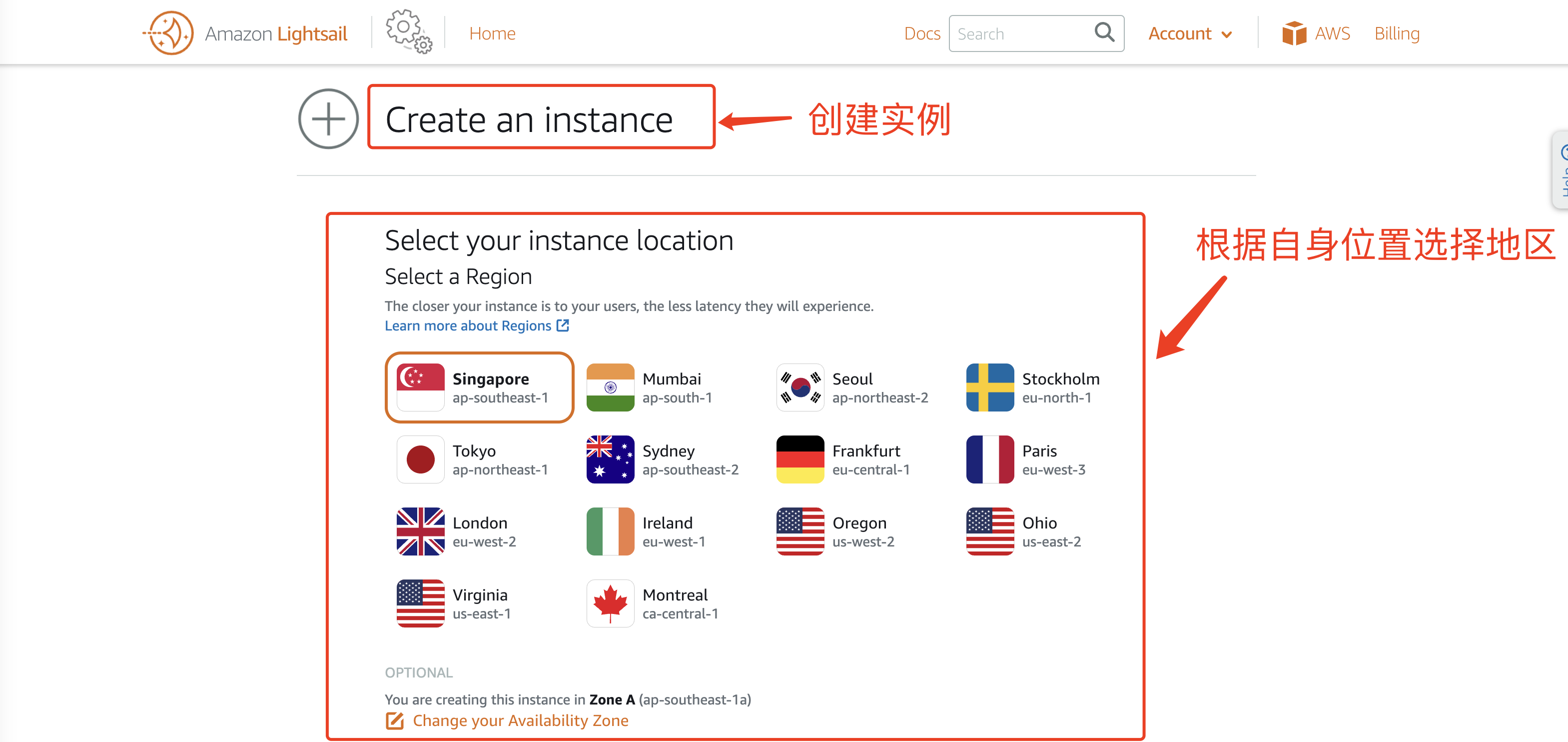
Task: Click the search magnifier icon
Action: tap(1104, 32)
